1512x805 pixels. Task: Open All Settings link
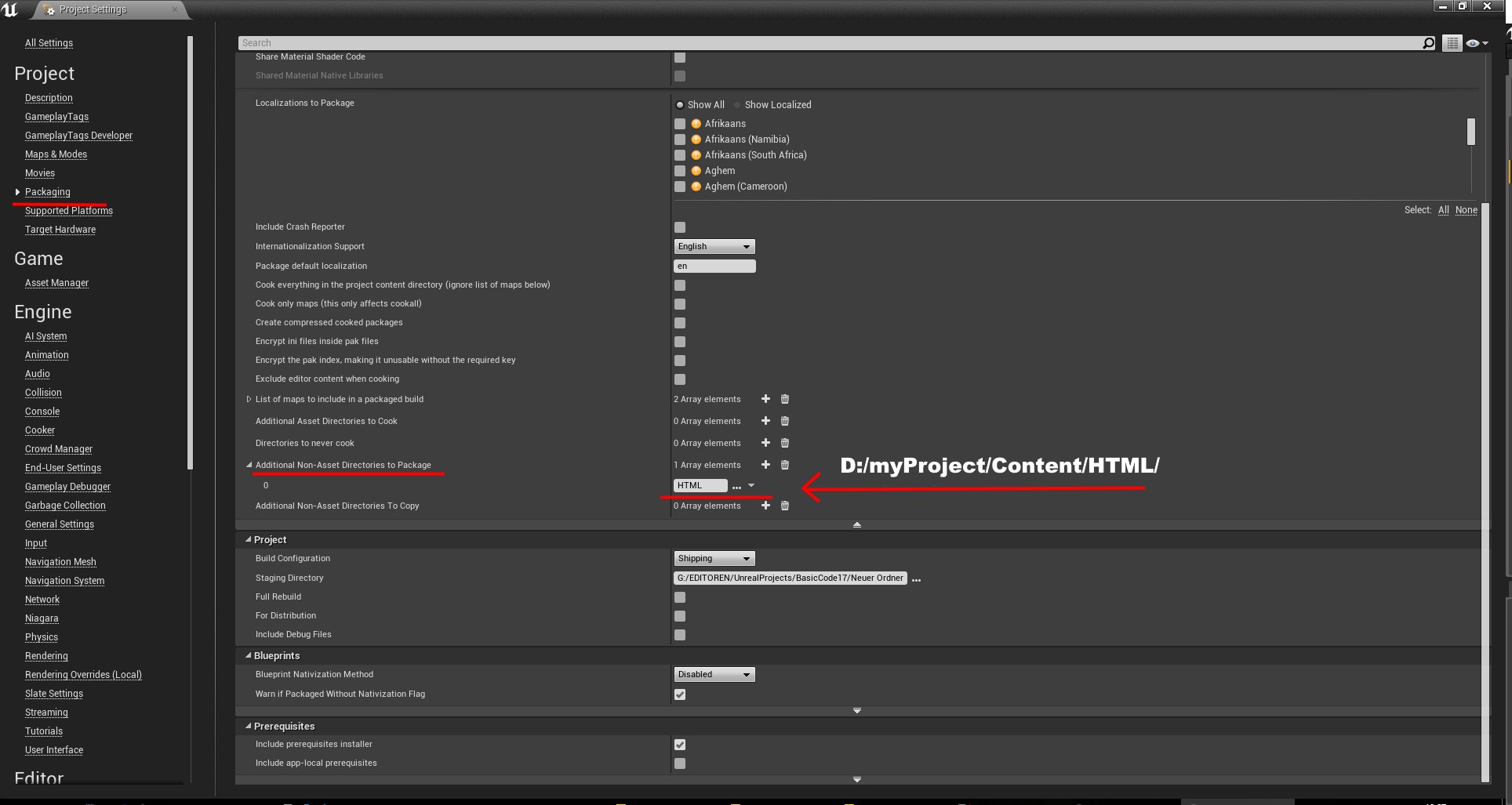pos(49,43)
